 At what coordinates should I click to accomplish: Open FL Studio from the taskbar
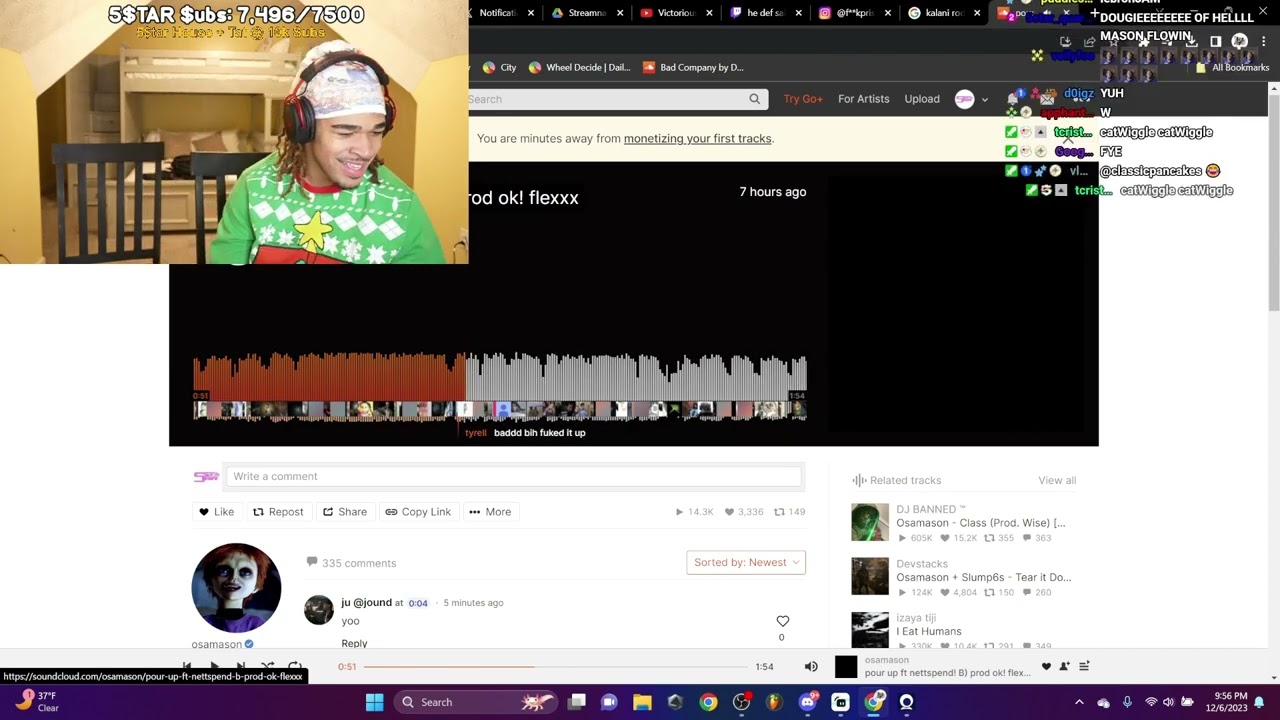(x=774, y=702)
